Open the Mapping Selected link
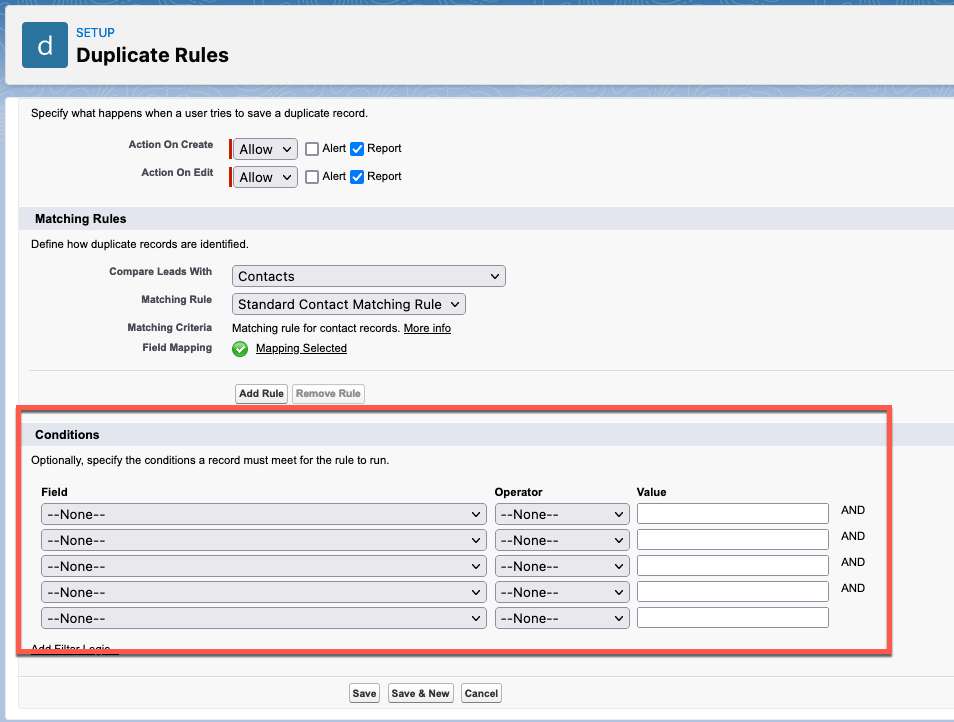 [301, 349]
